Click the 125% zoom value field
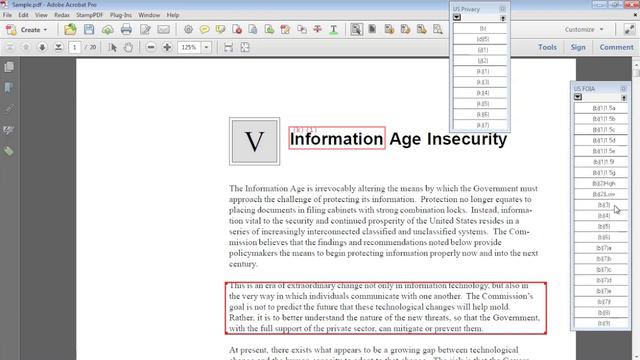 [189, 47]
